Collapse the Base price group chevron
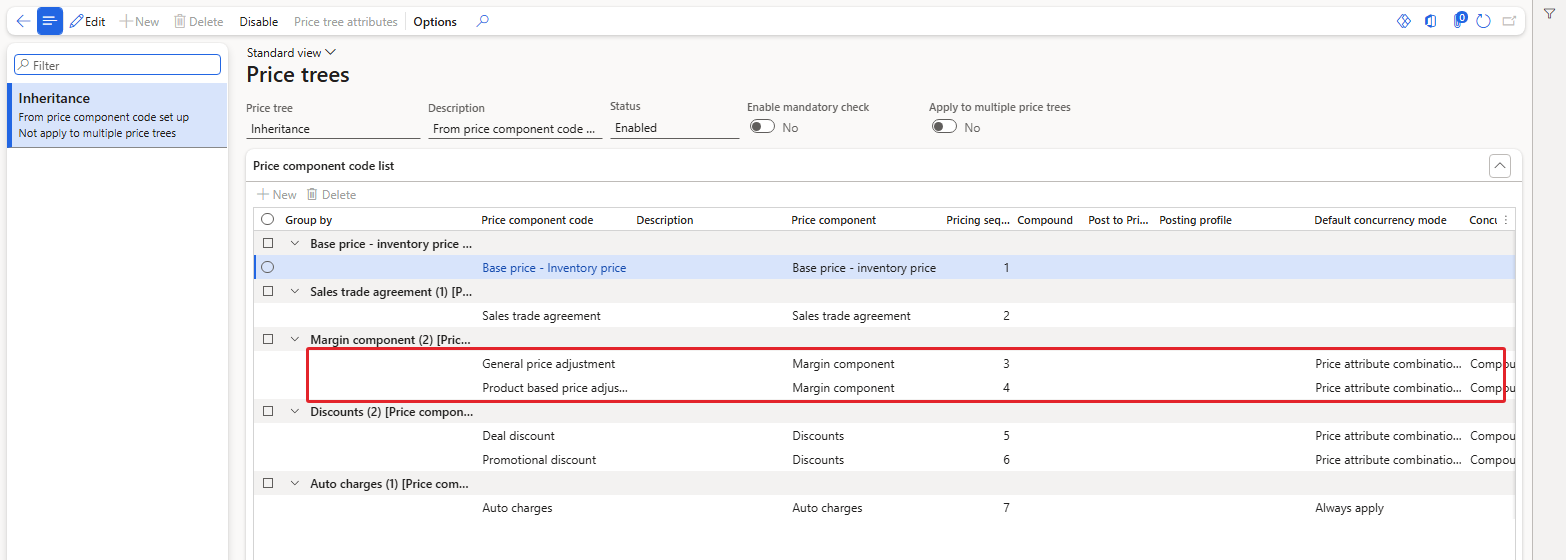Screen dimensions: 1566x560 tap(294, 243)
